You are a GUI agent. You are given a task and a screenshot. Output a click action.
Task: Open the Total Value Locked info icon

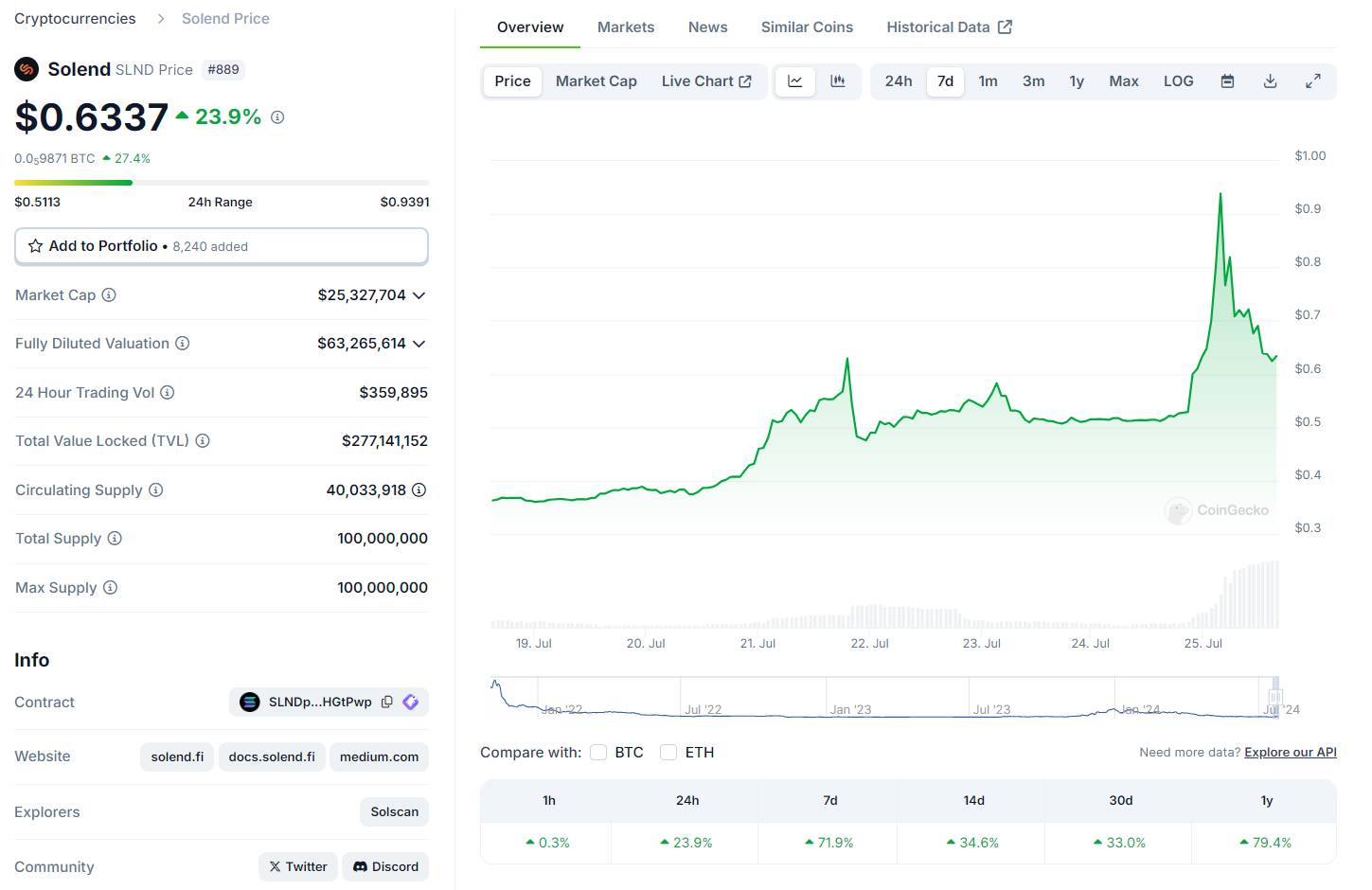(x=203, y=441)
